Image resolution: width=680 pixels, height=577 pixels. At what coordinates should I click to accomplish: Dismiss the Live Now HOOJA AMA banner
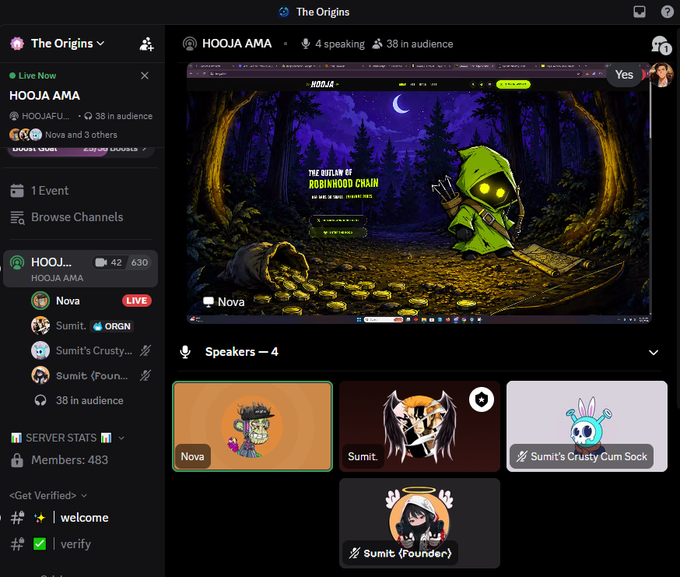click(x=144, y=75)
